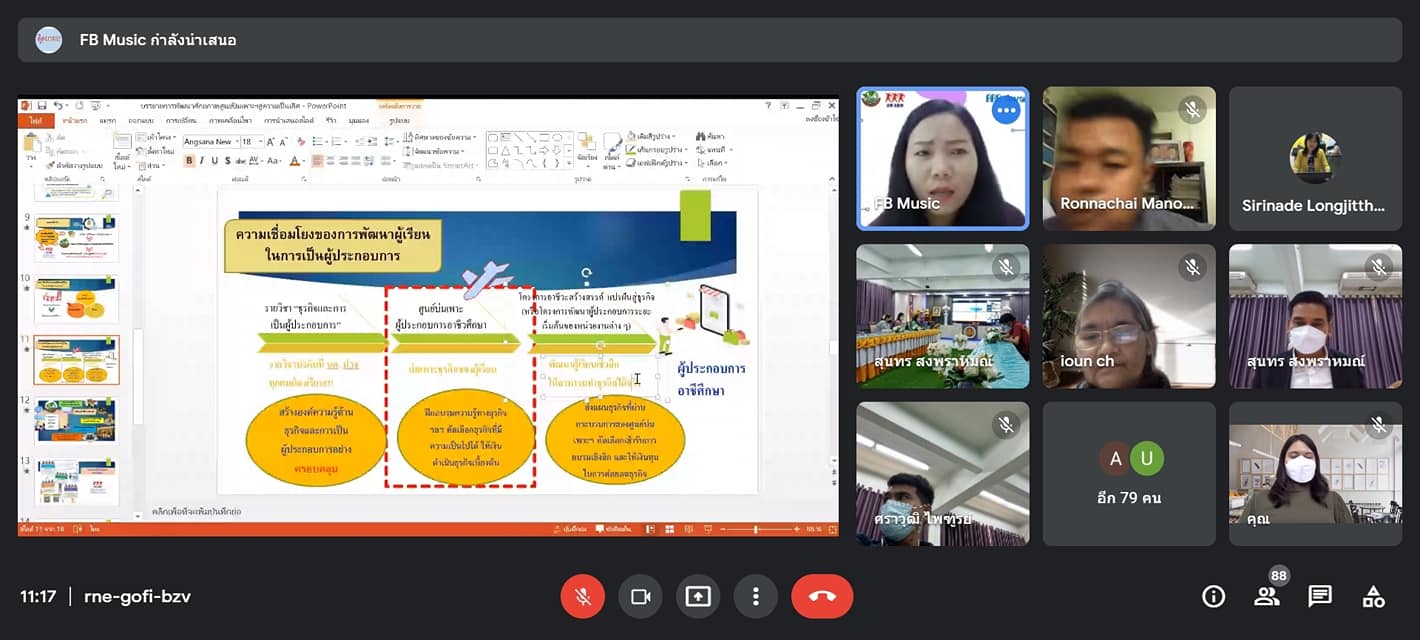Click the present screen button

[x=698, y=597]
